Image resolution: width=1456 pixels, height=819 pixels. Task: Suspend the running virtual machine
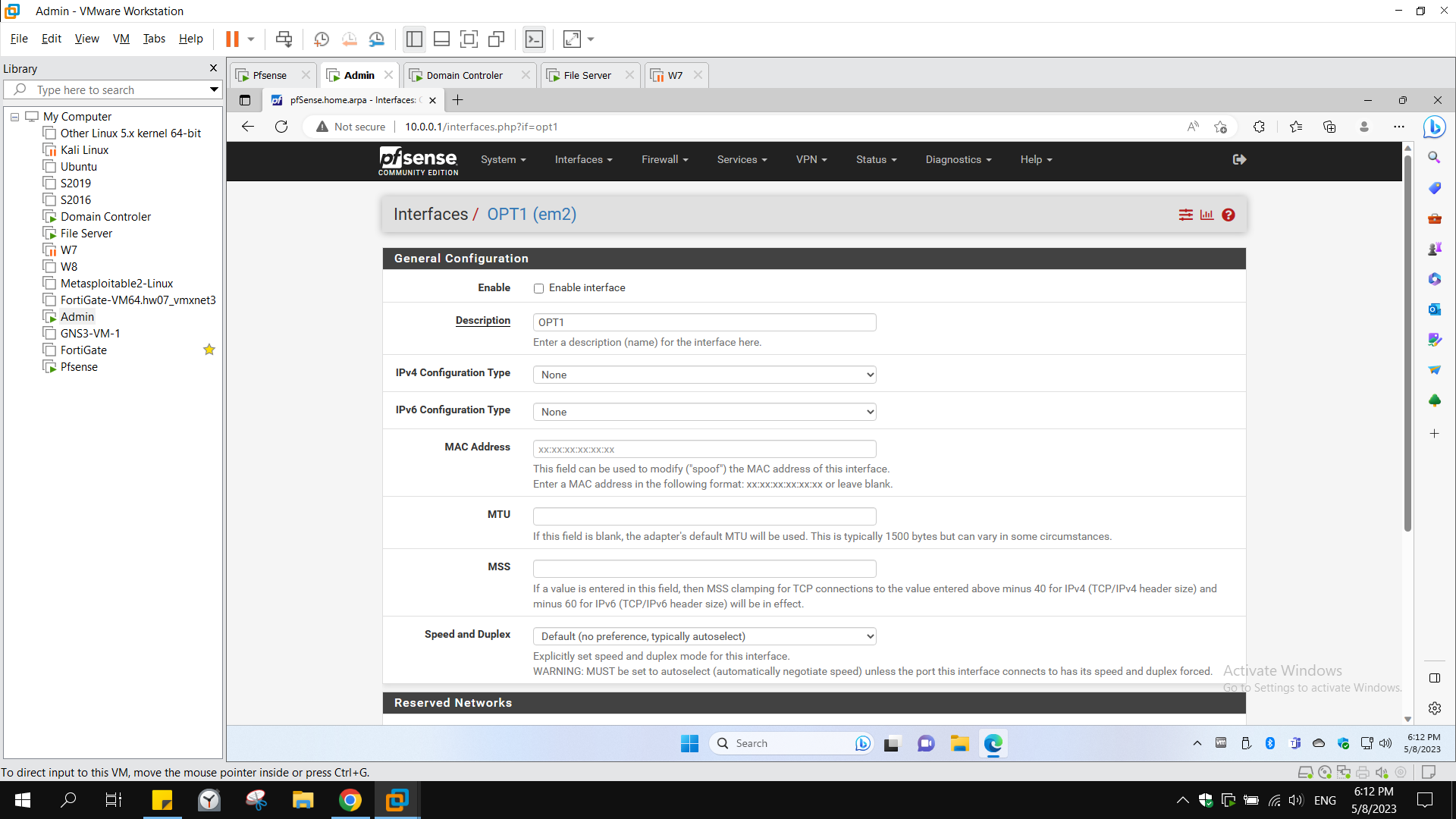[x=234, y=39]
